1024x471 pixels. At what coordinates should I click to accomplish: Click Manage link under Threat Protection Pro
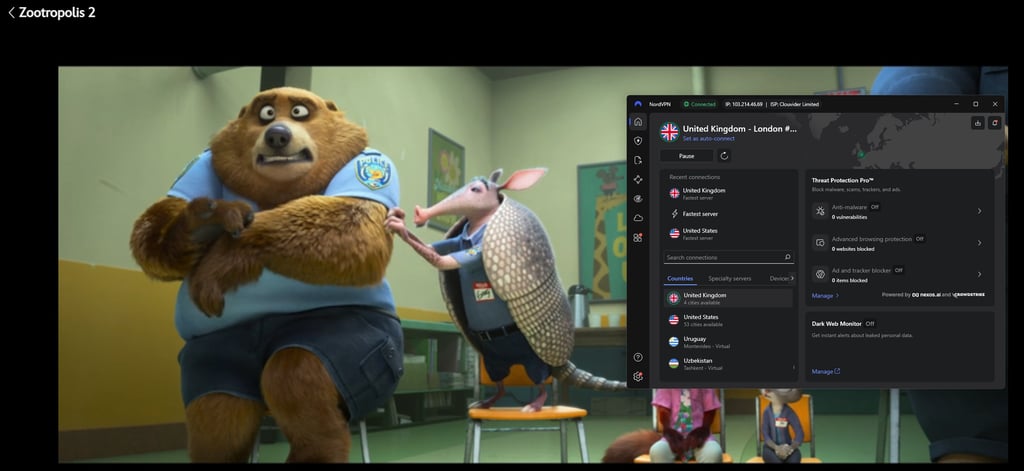[x=825, y=296]
